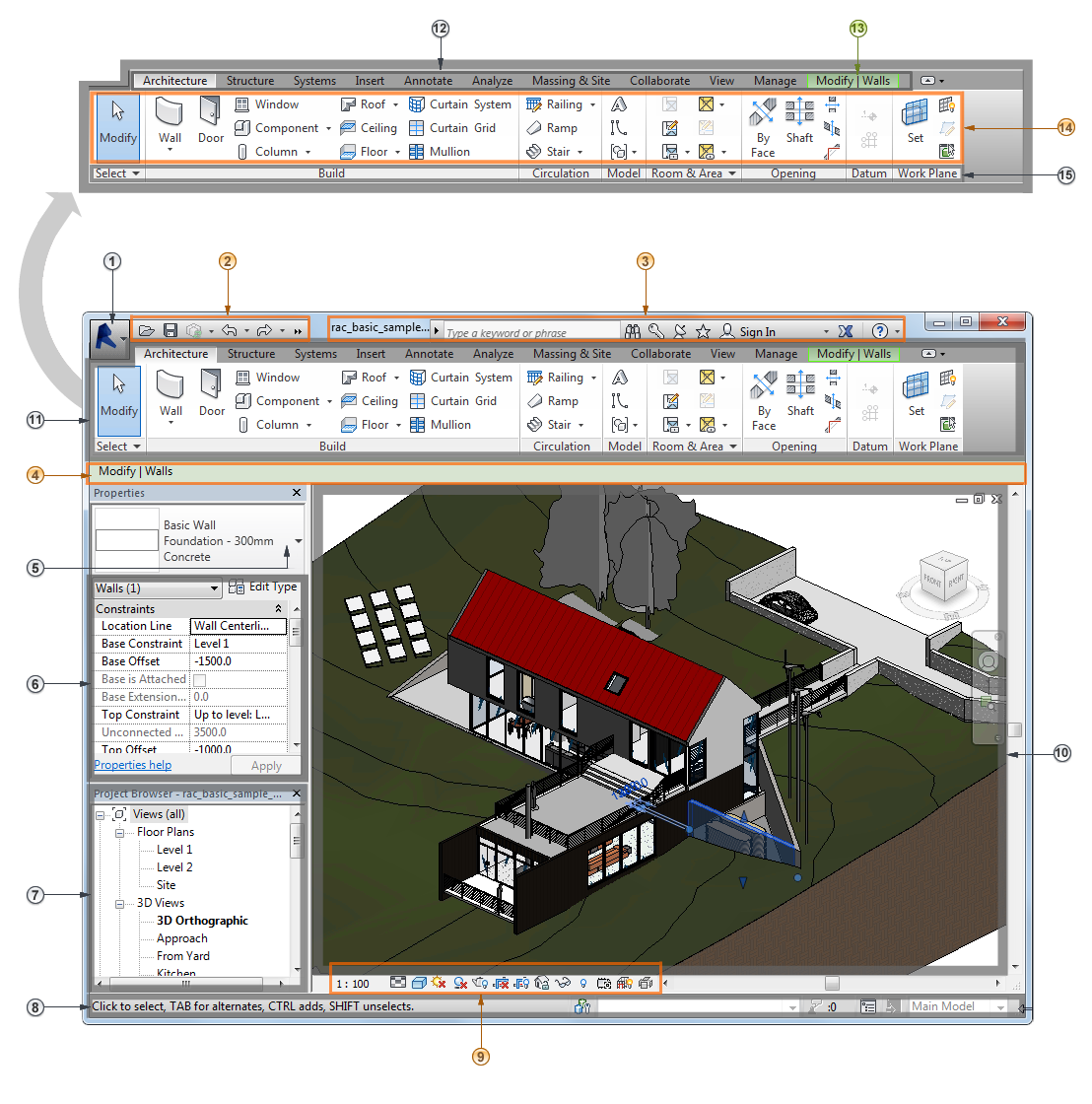The width and height of the screenshot is (1092, 1104).
Task: Open the Manage tab in the main window
Action: pyautogui.click(x=776, y=354)
